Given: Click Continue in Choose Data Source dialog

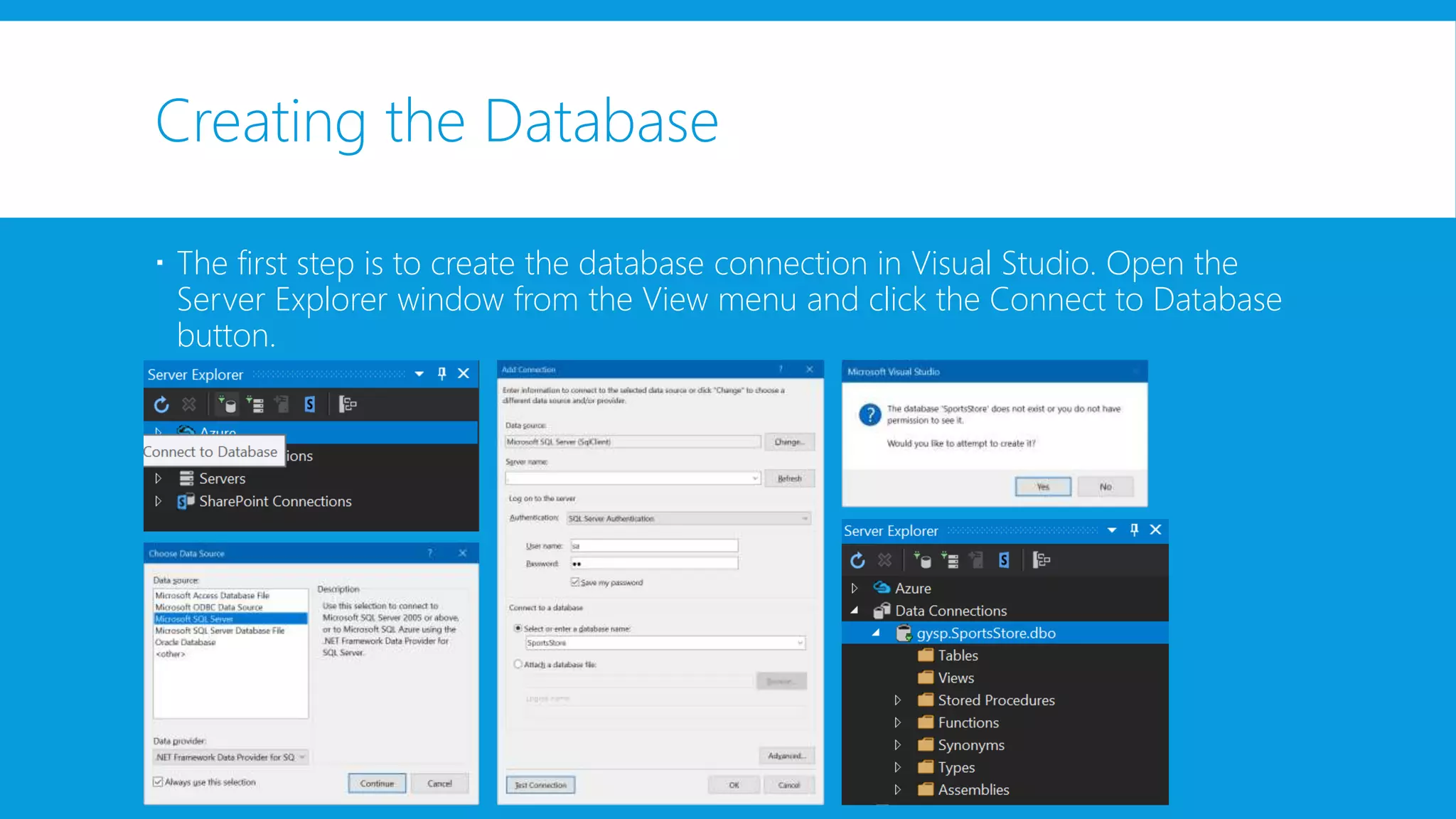Looking at the screenshot, I should 377,783.
